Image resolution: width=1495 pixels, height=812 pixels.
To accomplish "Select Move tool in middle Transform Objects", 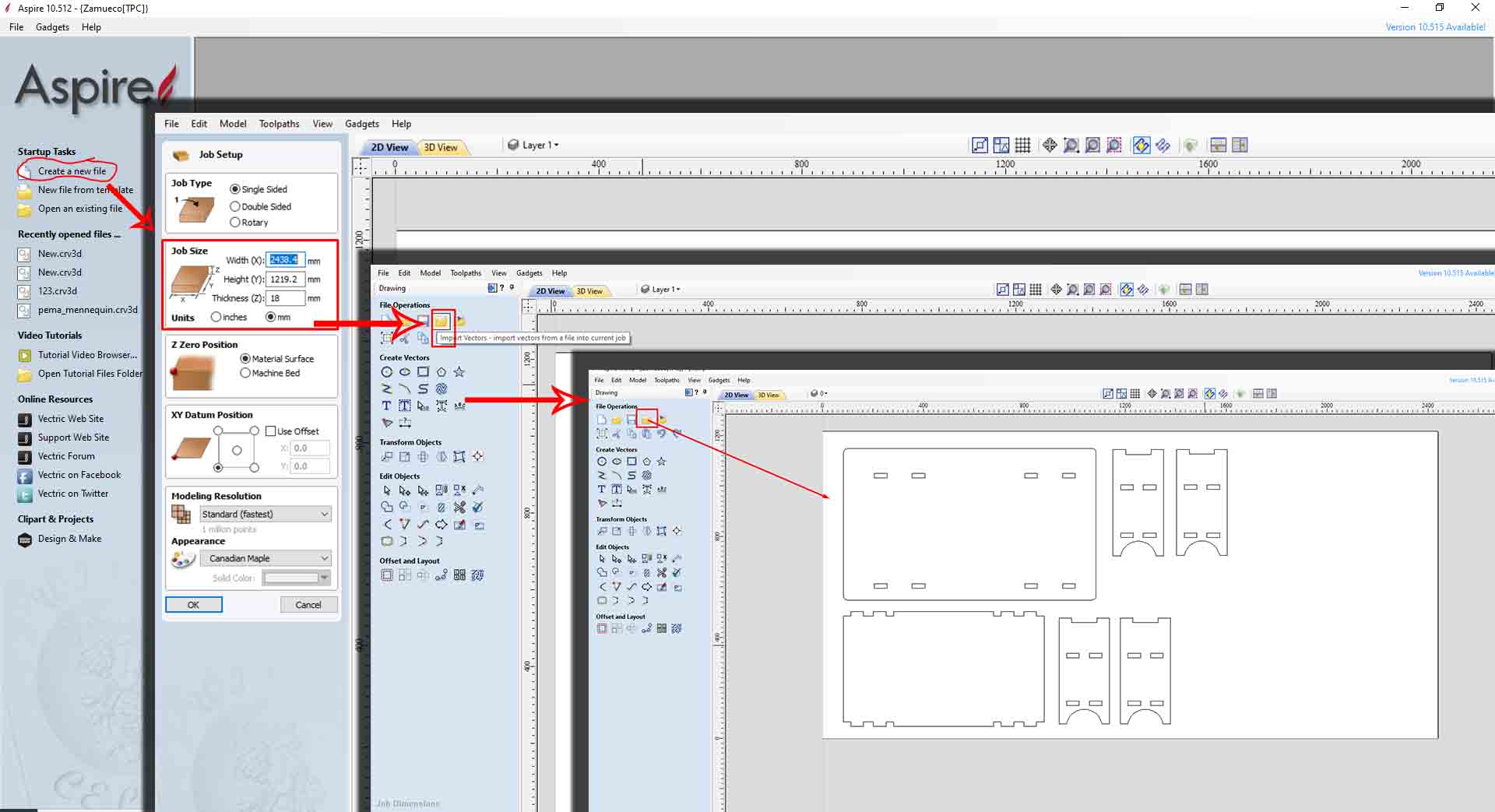I will 386,456.
